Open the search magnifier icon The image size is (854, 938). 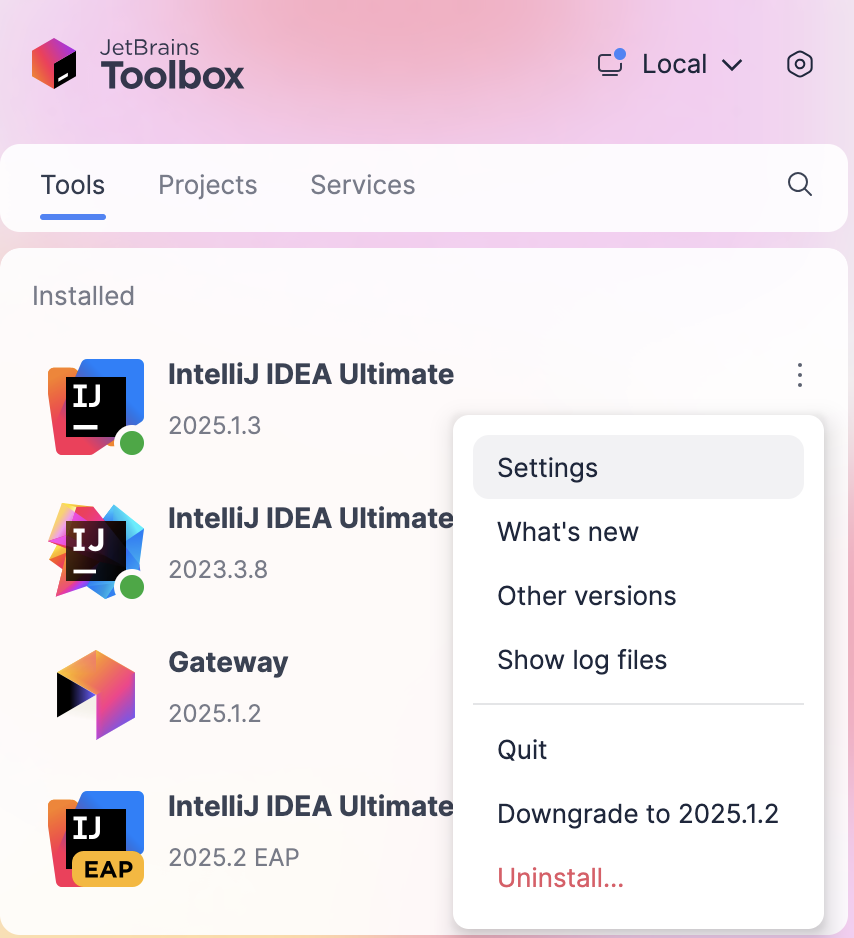coord(798,185)
